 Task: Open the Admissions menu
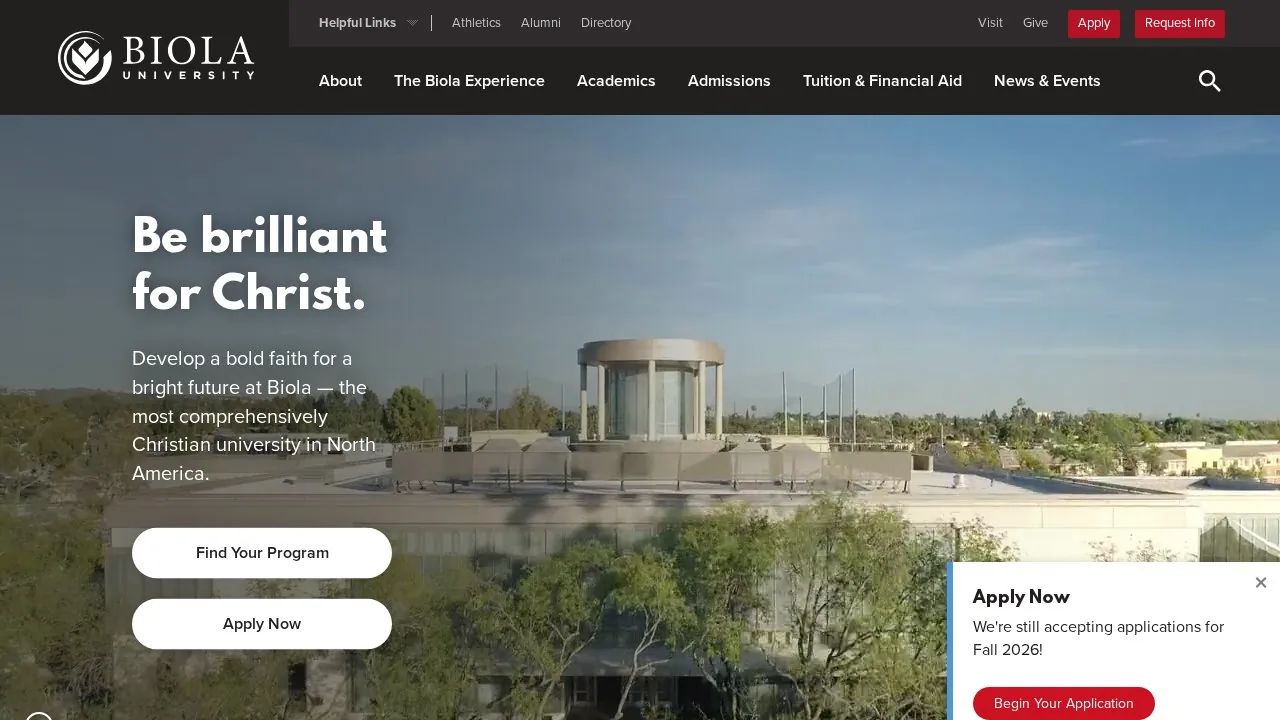729,81
